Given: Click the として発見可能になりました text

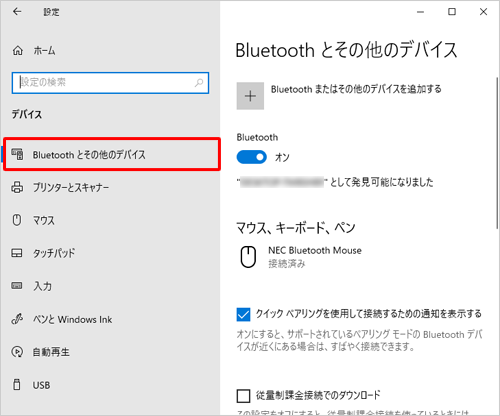Looking at the screenshot, I should tap(382, 182).
